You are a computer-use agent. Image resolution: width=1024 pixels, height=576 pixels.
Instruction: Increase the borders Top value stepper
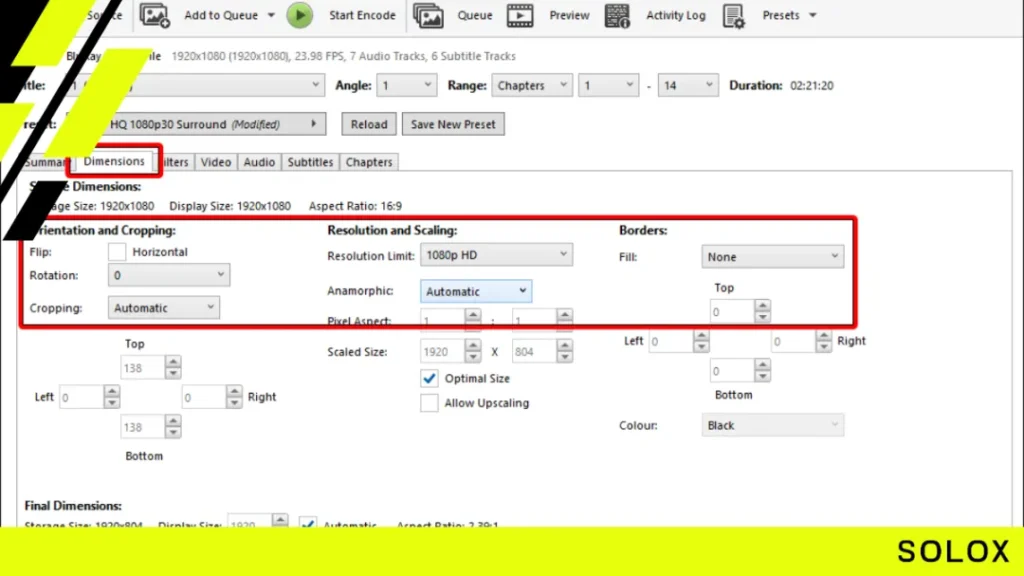pos(763,306)
